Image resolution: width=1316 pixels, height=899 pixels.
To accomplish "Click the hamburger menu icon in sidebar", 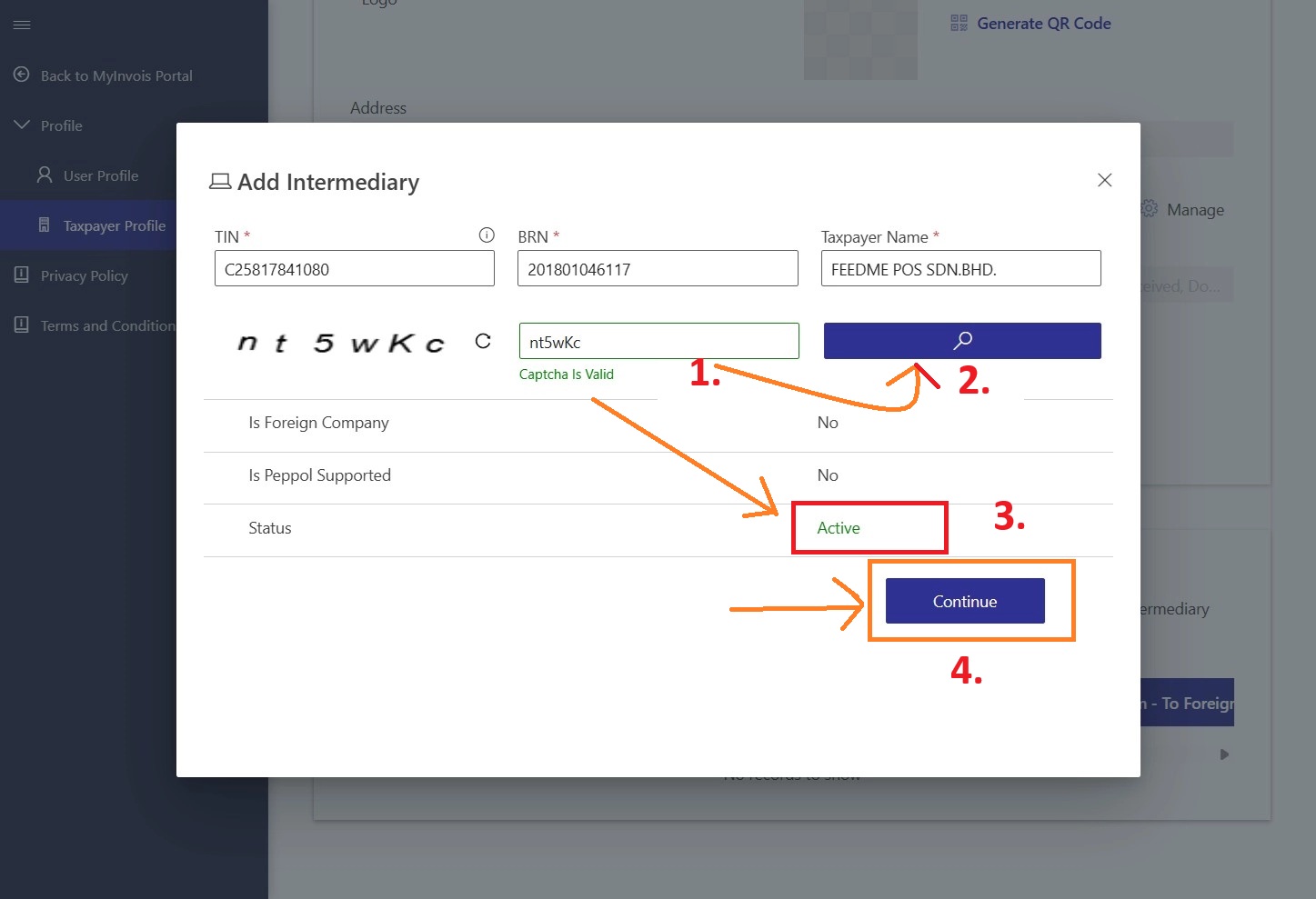I will tap(22, 25).
